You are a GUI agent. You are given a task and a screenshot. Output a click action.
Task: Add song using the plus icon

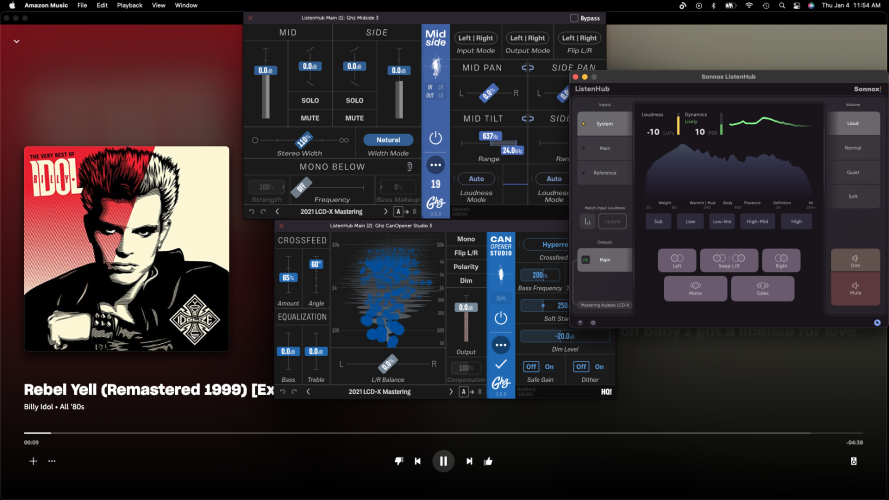click(33, 461)
